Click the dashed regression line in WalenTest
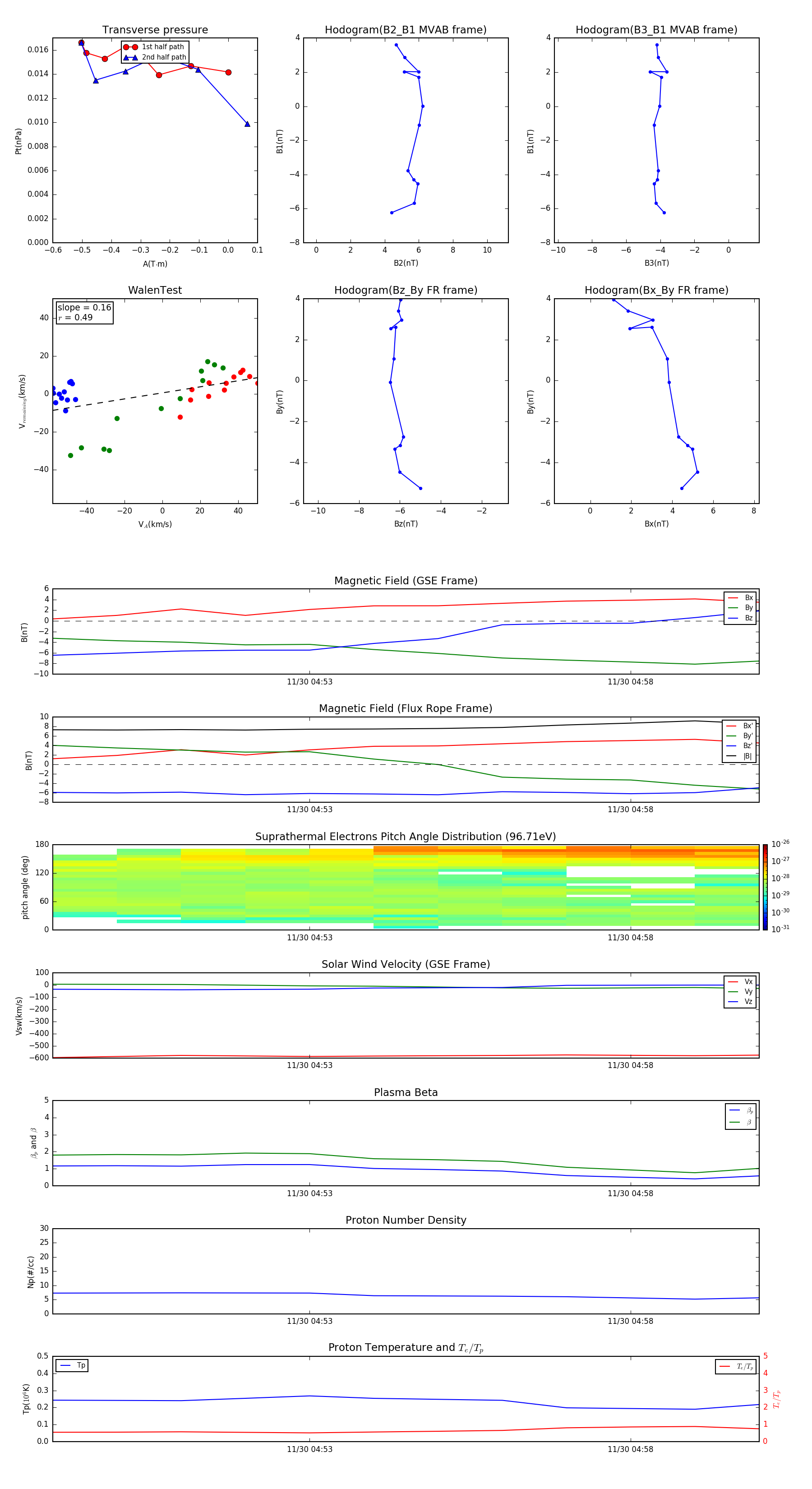This screenshot has height=1489, width=812. (155, 394)
